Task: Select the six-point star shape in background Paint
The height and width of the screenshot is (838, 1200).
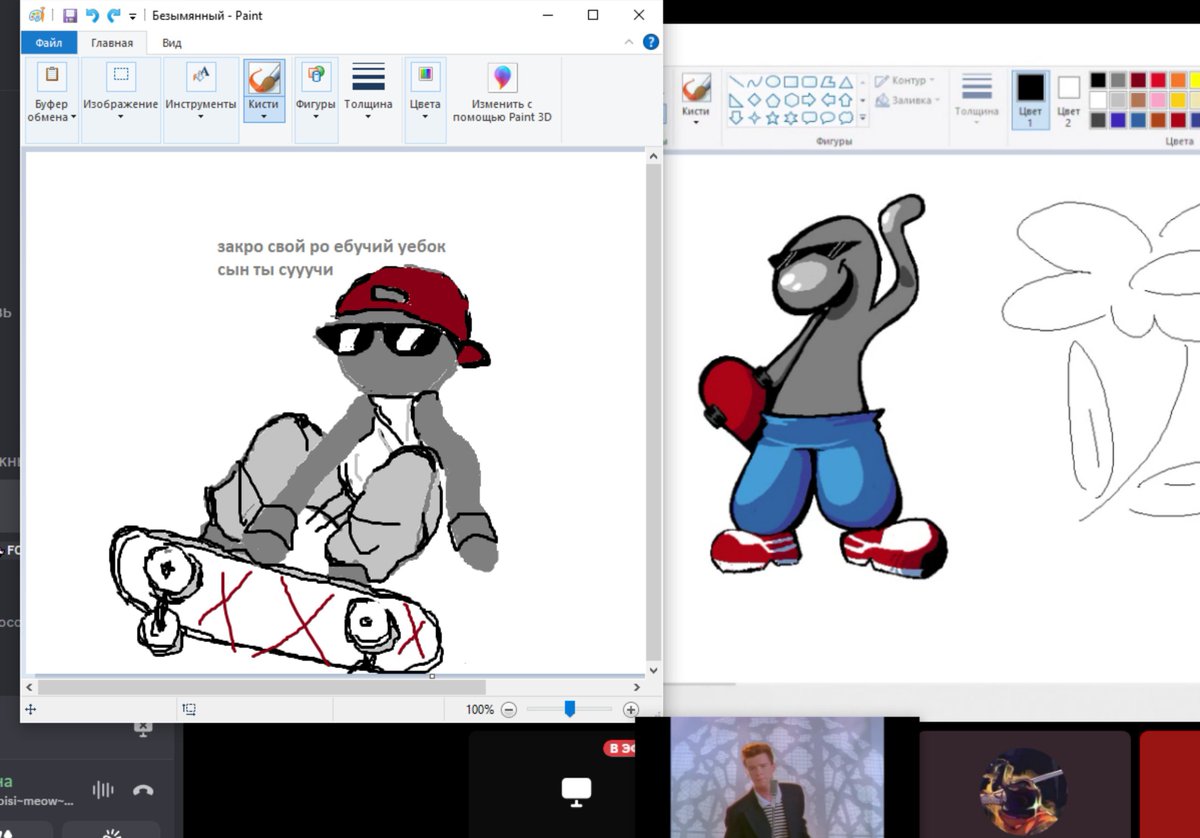Action: click(x=791, y=118)
